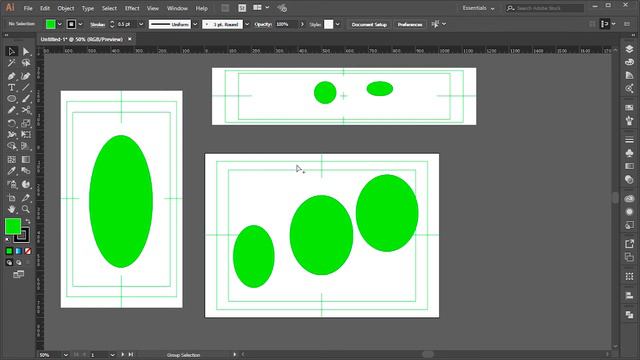Image resolution: width=640 pixels, height=360 pixels.
Task: Set paint mode to Color
Action: pos(9,251)
